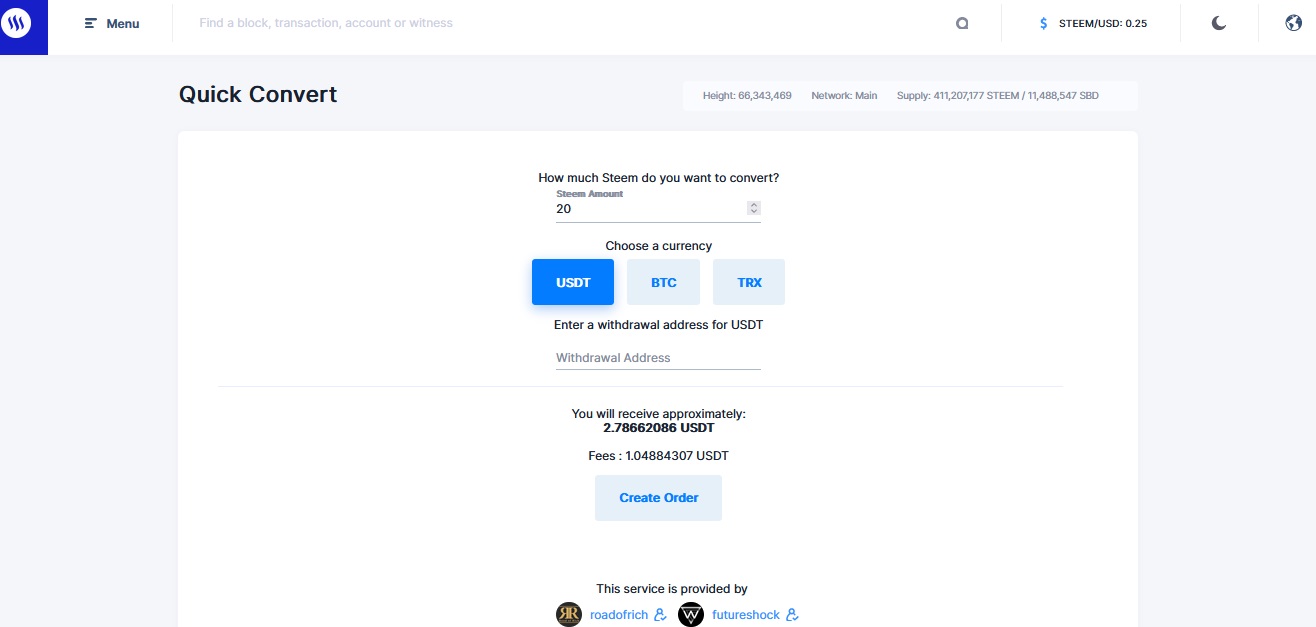The width and height of the screenshot is (1316, 627).
Task: Open futureshock account link
Action: tap(746, 614)
